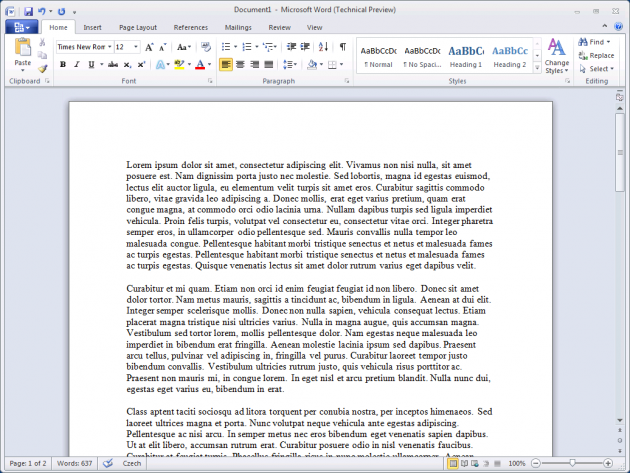Switch to Full Screen Reading view
Viewport: 630px width, 473px height.
point(464,463)
